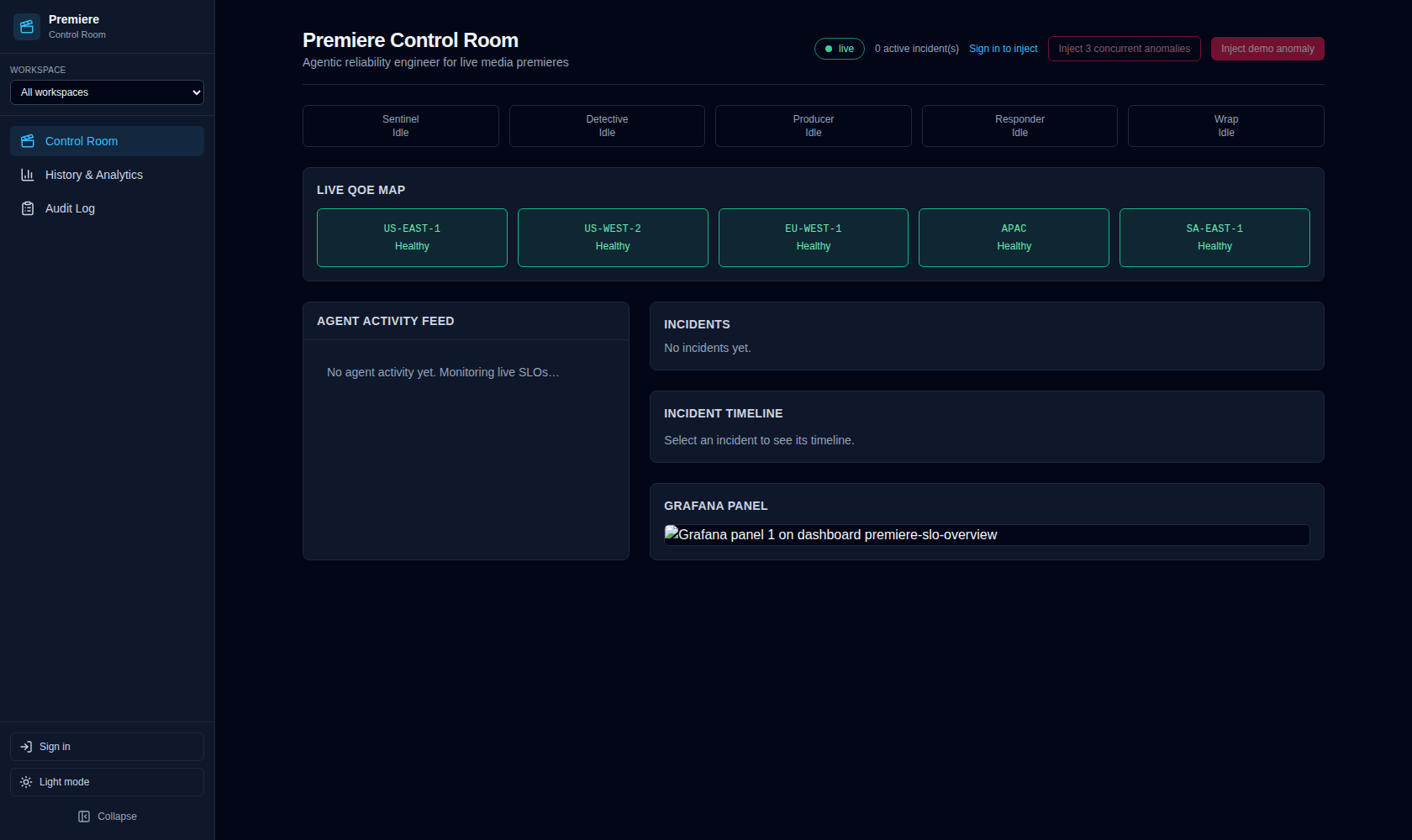Select the Responder Idle agent card

click(x=1019, y=126)
